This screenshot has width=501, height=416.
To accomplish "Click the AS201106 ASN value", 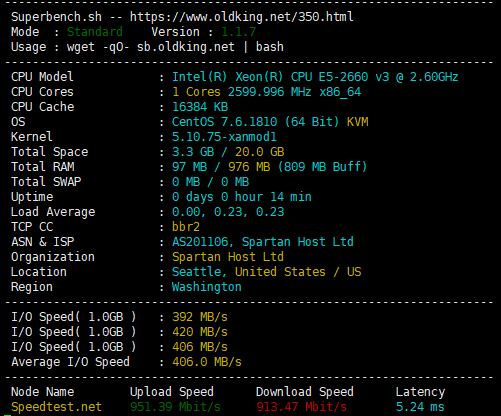I will [x=200, y=242].
